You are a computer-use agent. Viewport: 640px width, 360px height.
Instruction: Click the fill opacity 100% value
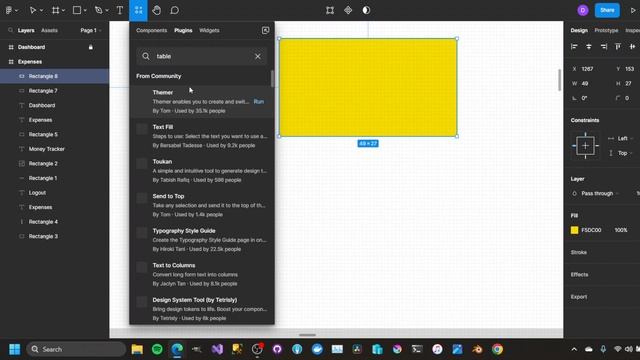621,230
